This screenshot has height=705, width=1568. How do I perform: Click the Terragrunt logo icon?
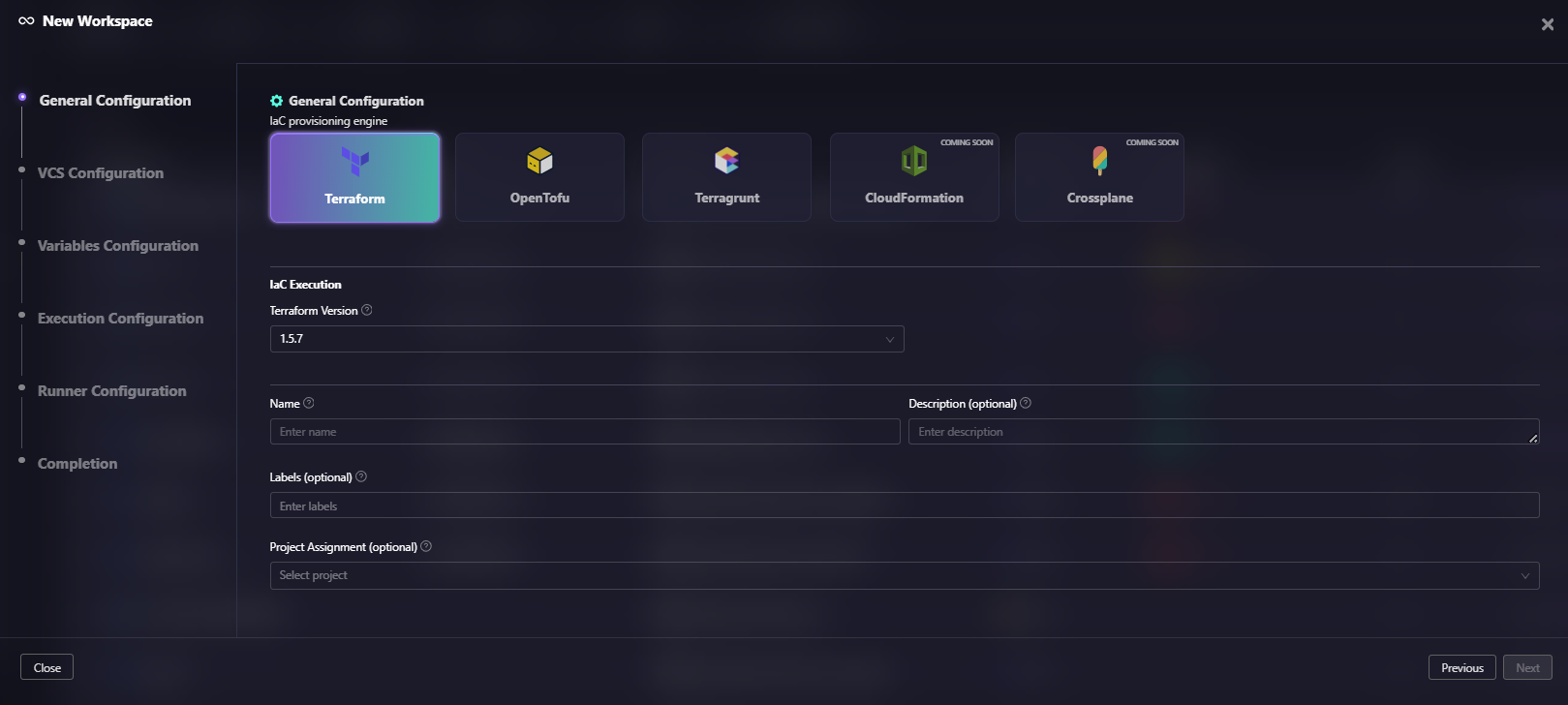tap(726, 161)
